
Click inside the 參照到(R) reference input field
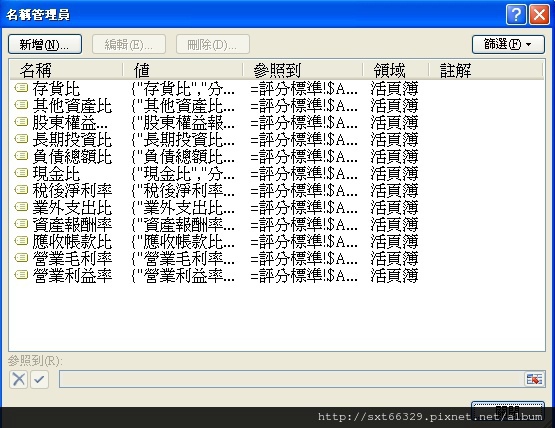(x=292, y=379)
